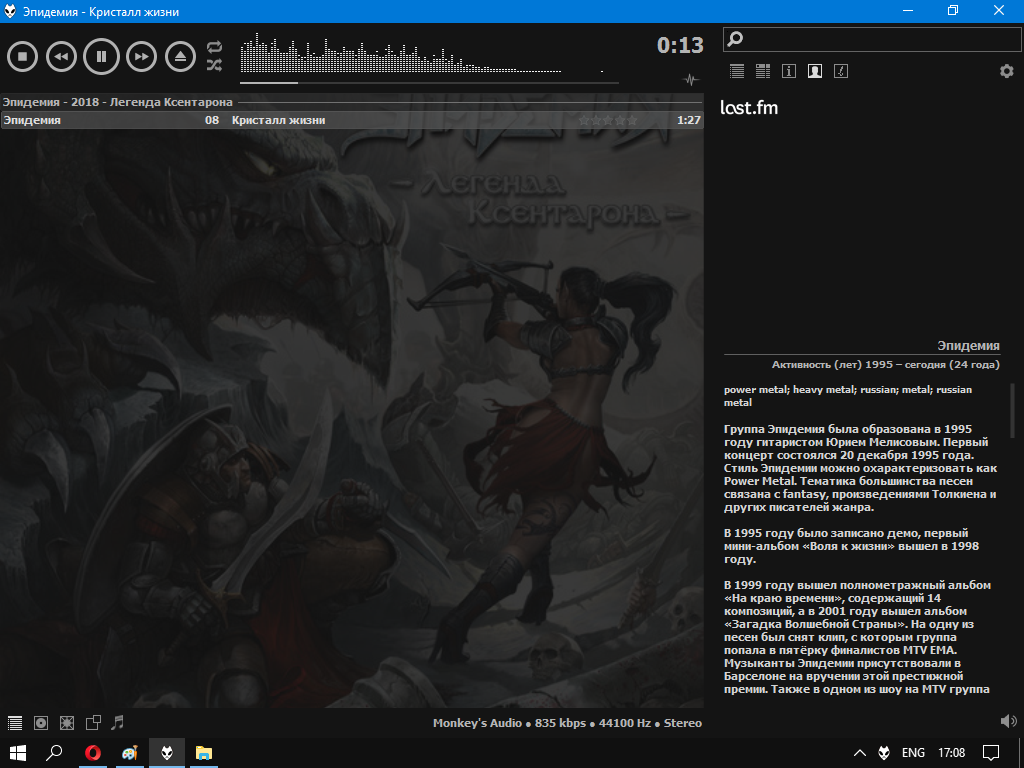Open the volume speaker icon
This screenshot has width=1024, height=768.
(x=1008, y=721)
